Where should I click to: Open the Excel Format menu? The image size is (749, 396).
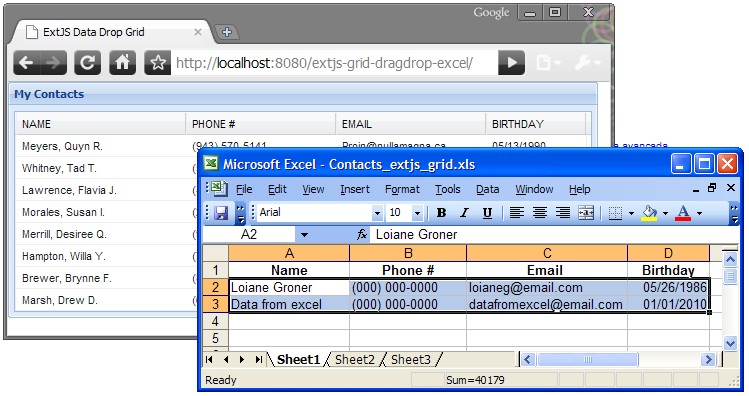click(402, 189)
